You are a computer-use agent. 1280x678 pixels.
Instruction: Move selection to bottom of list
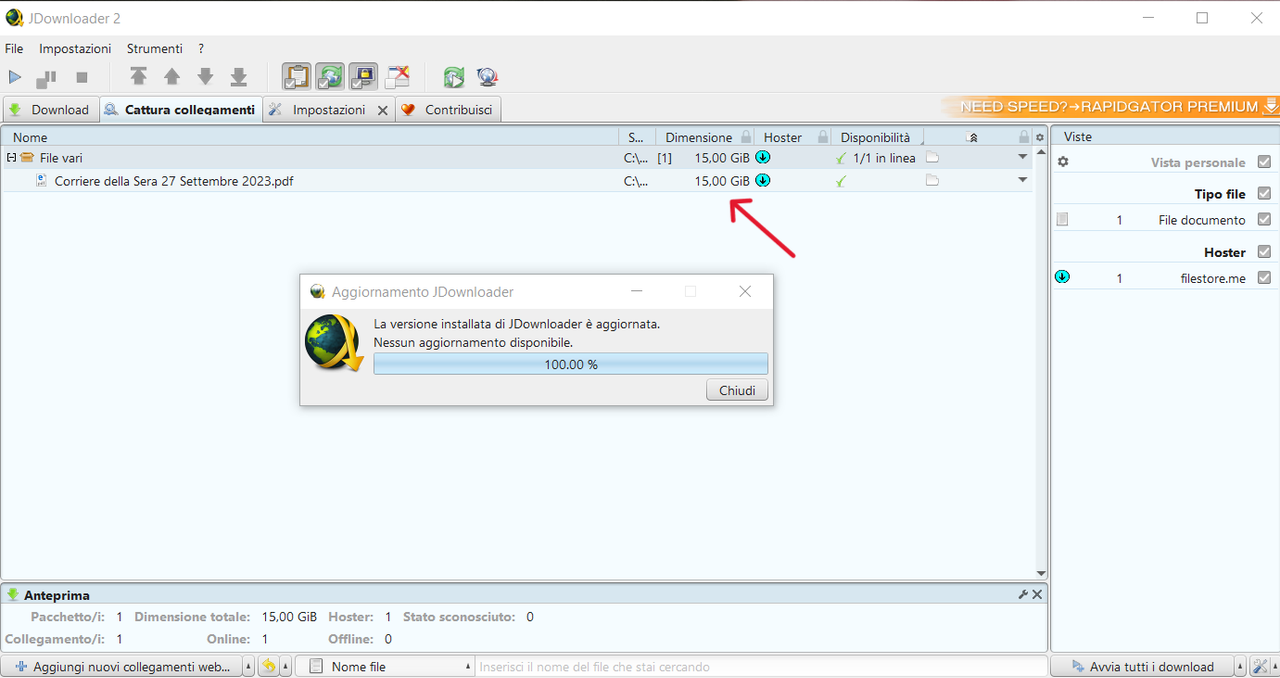click(238, 77)
